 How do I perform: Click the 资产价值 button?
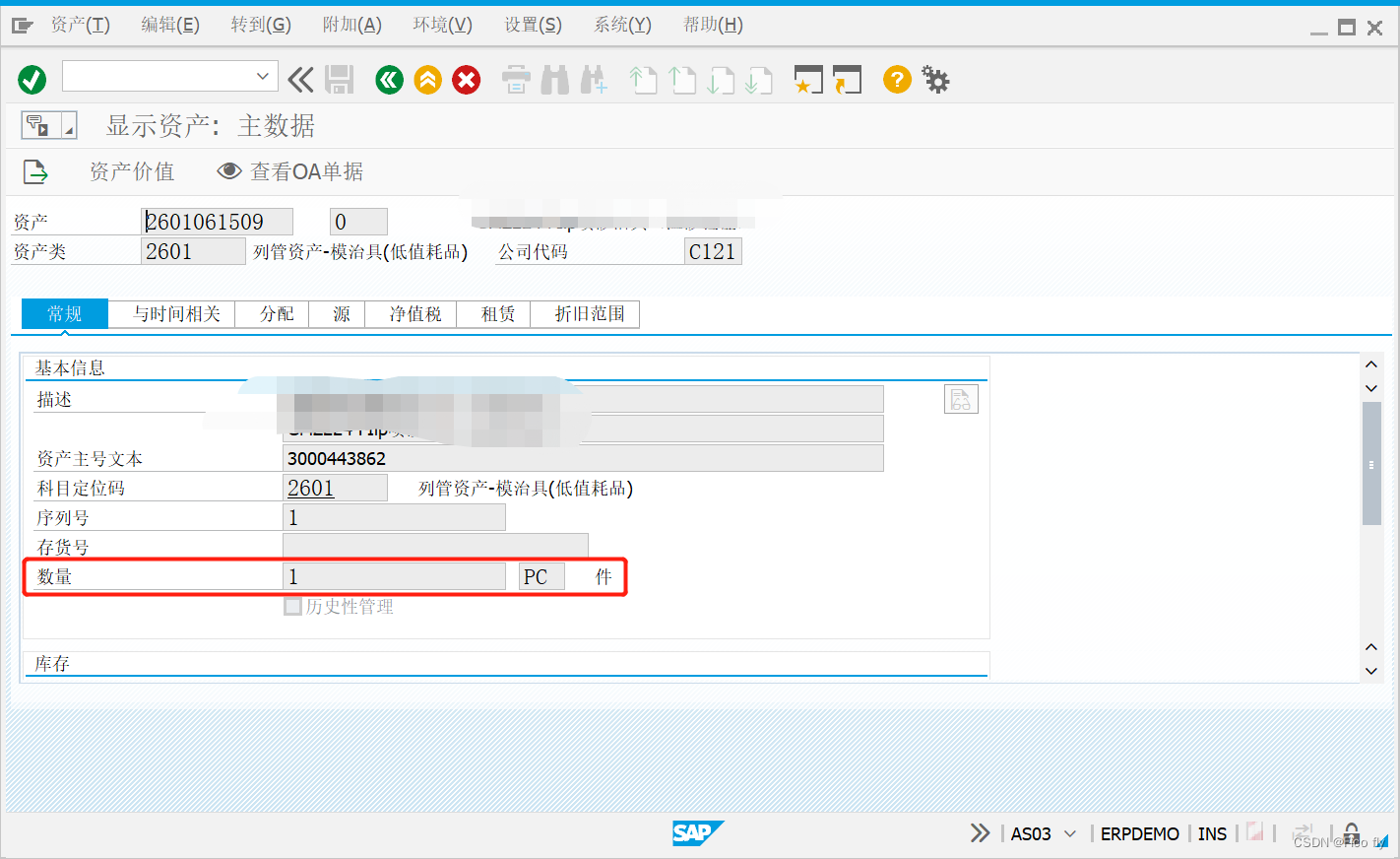point(132,171)
